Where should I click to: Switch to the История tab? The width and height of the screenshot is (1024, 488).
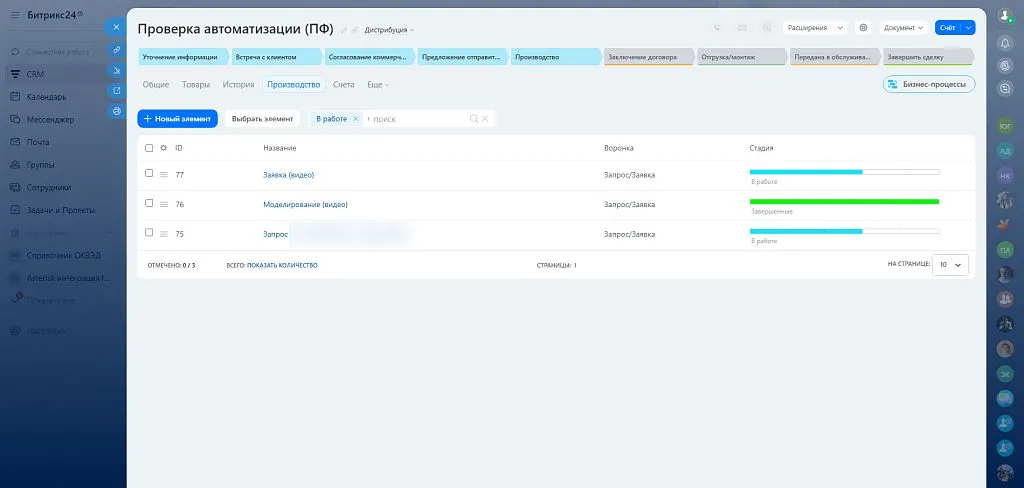(238, 84)
